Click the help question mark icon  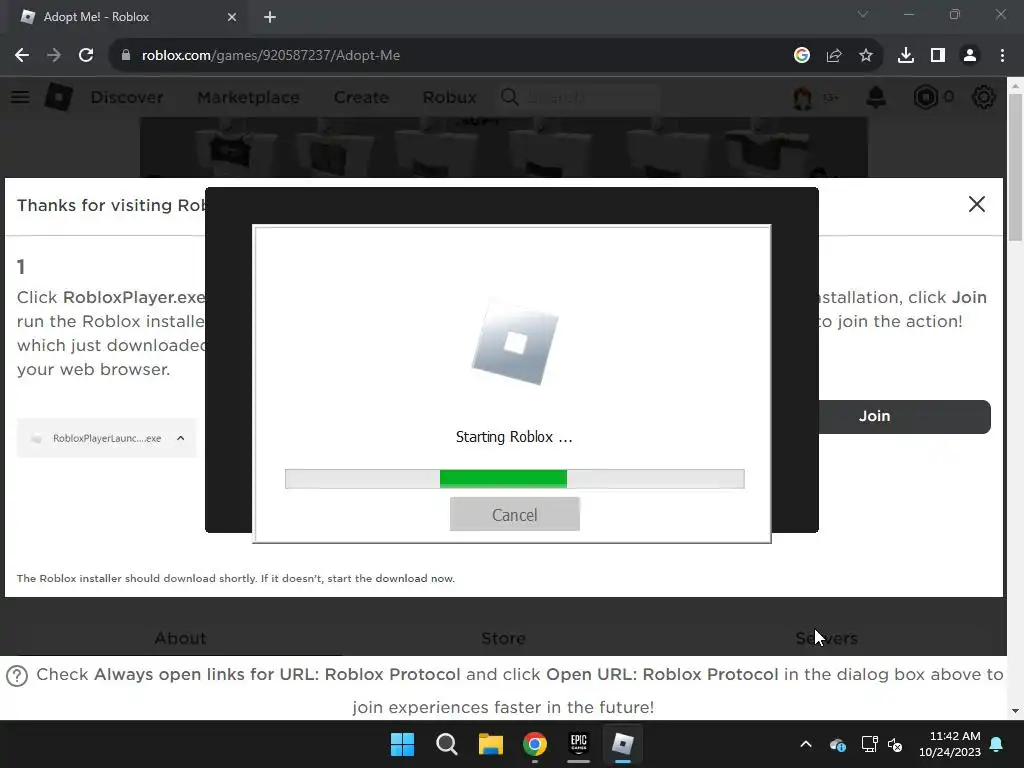click(17, 676)
